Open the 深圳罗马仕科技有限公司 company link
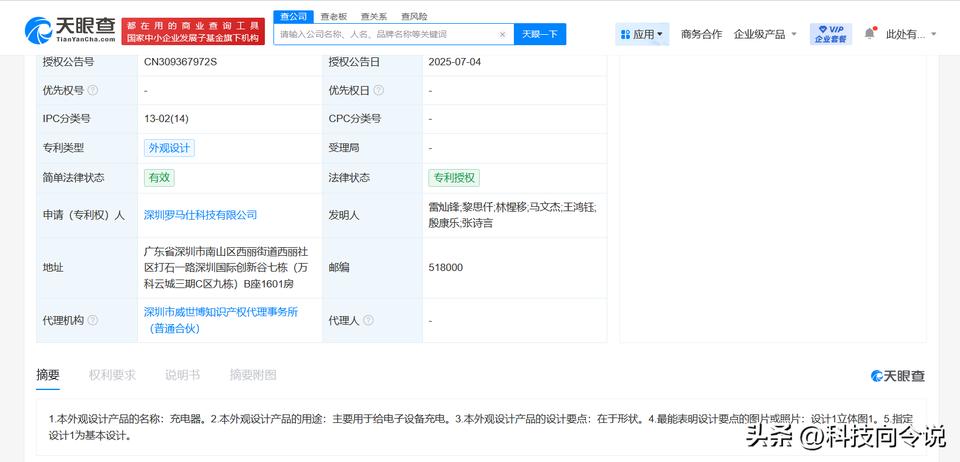Screen dimensions: 960x462 pos(200,215)
